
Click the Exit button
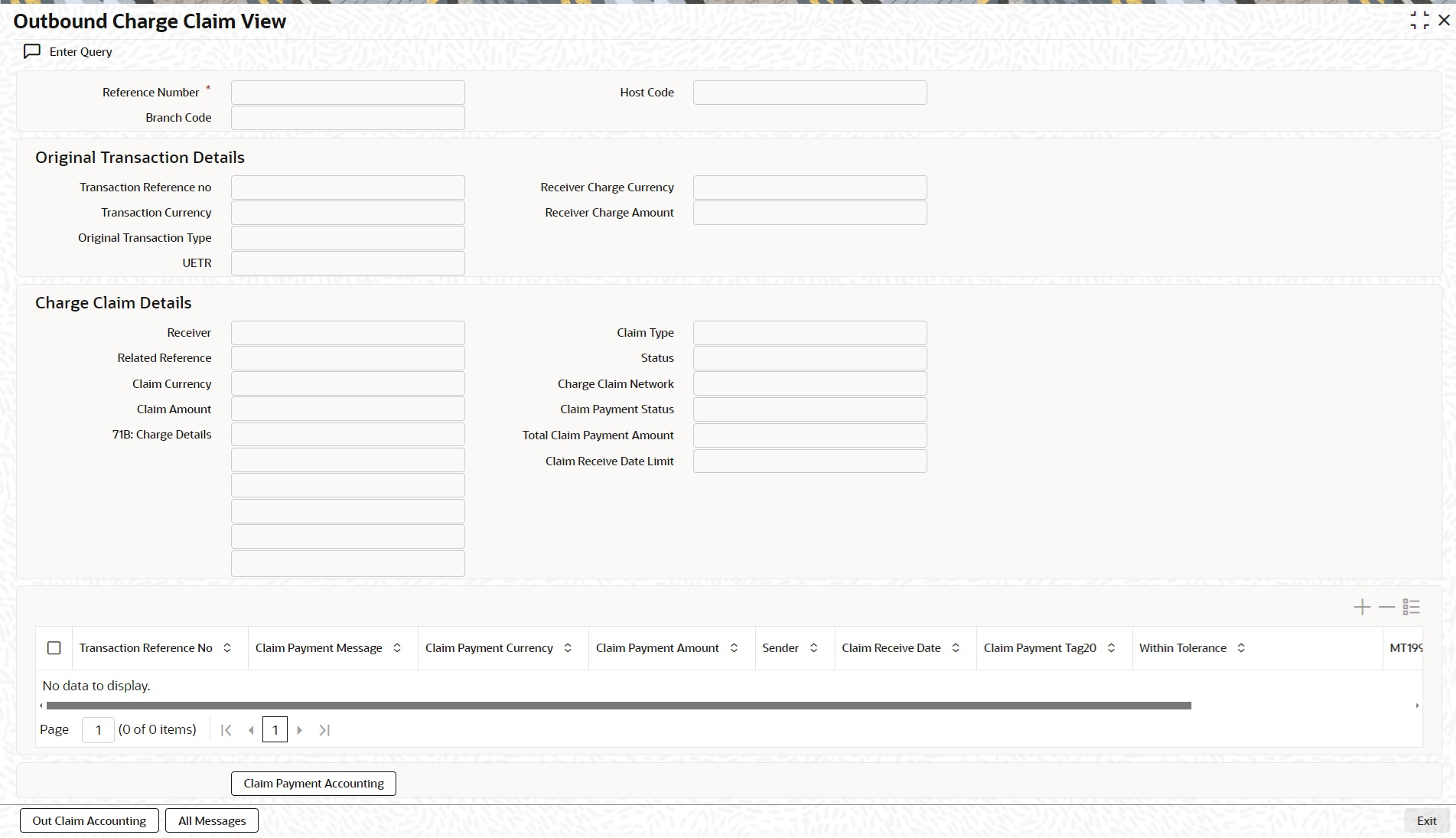point(1426,820)
